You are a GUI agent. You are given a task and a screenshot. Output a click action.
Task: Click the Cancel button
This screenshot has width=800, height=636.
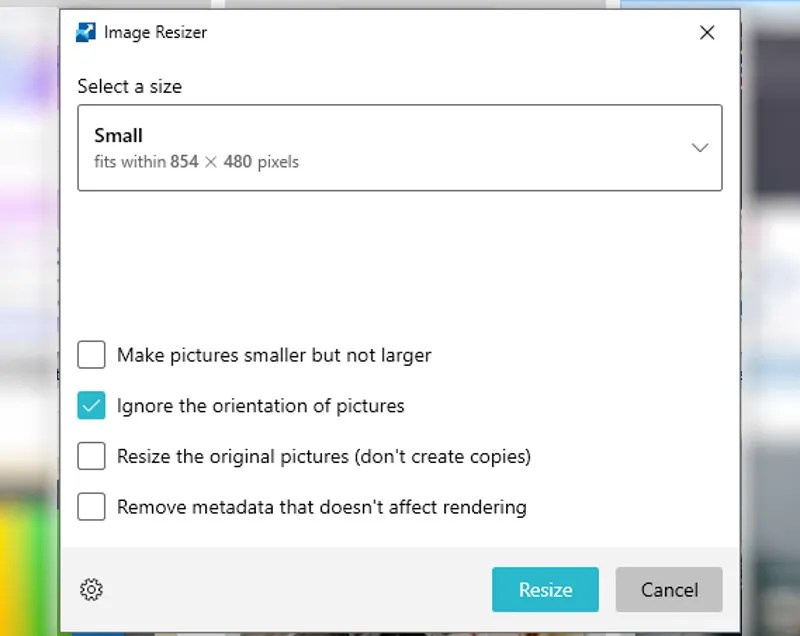click(668, 590)
